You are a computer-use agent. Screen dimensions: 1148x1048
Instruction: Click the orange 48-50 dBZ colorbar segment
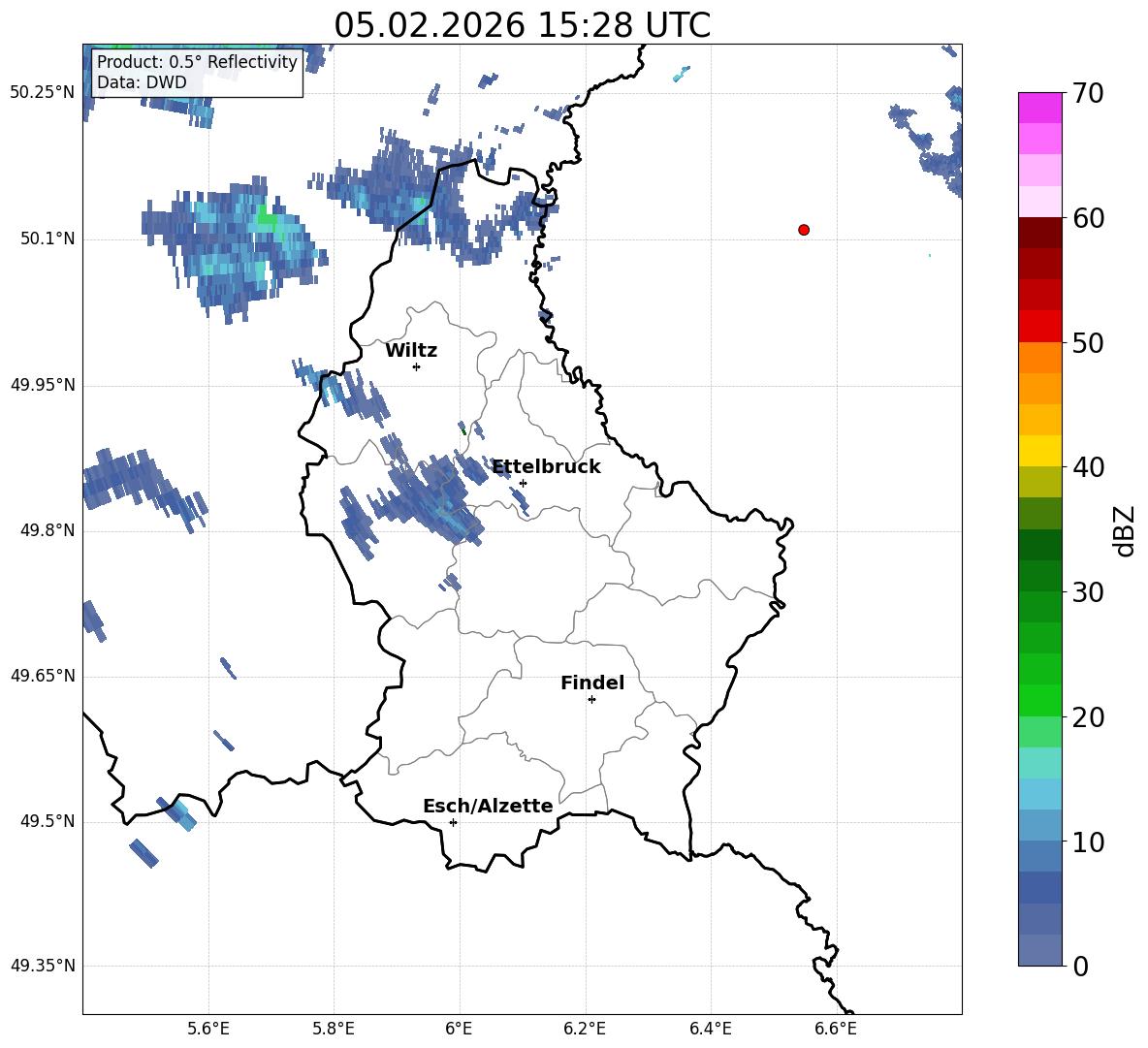1040,358
